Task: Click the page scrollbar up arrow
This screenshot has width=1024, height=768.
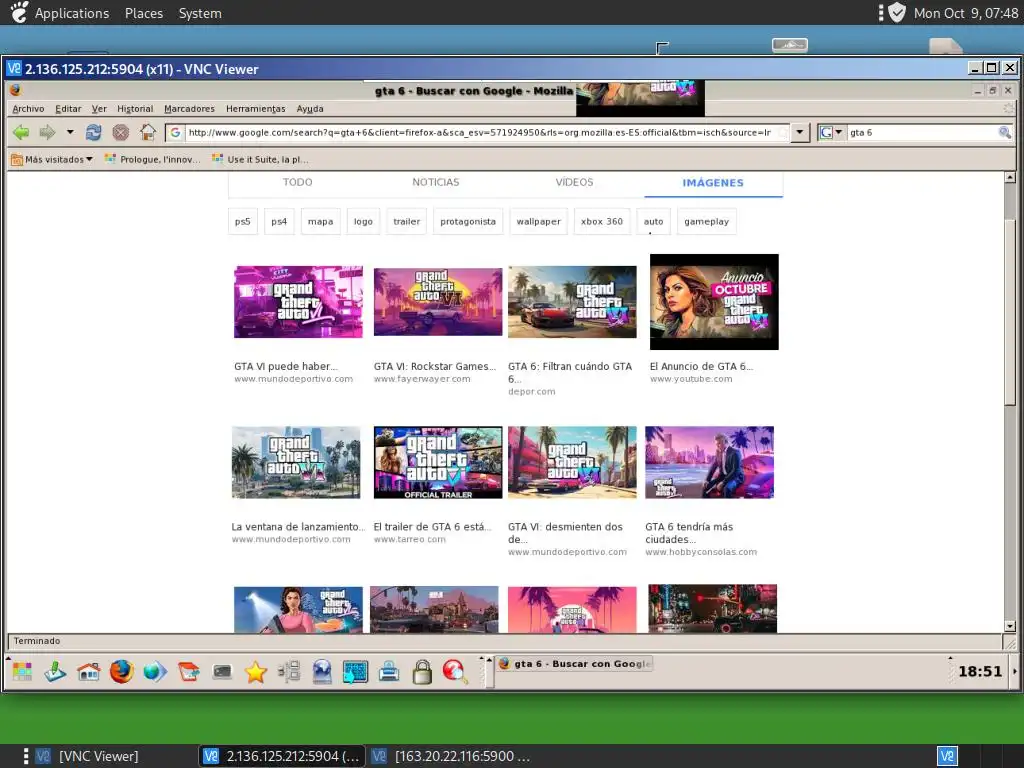Action: (x=1010, y=177)
